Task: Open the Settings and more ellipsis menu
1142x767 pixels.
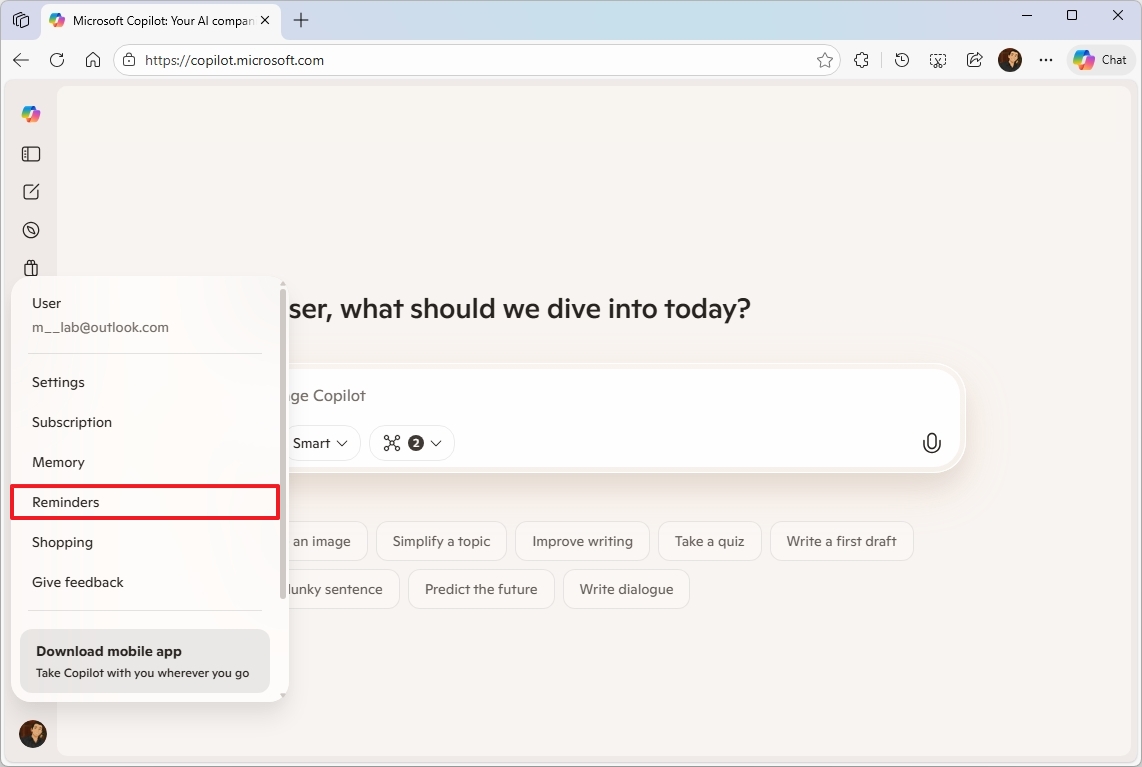Action: (x=1046, y=60)
